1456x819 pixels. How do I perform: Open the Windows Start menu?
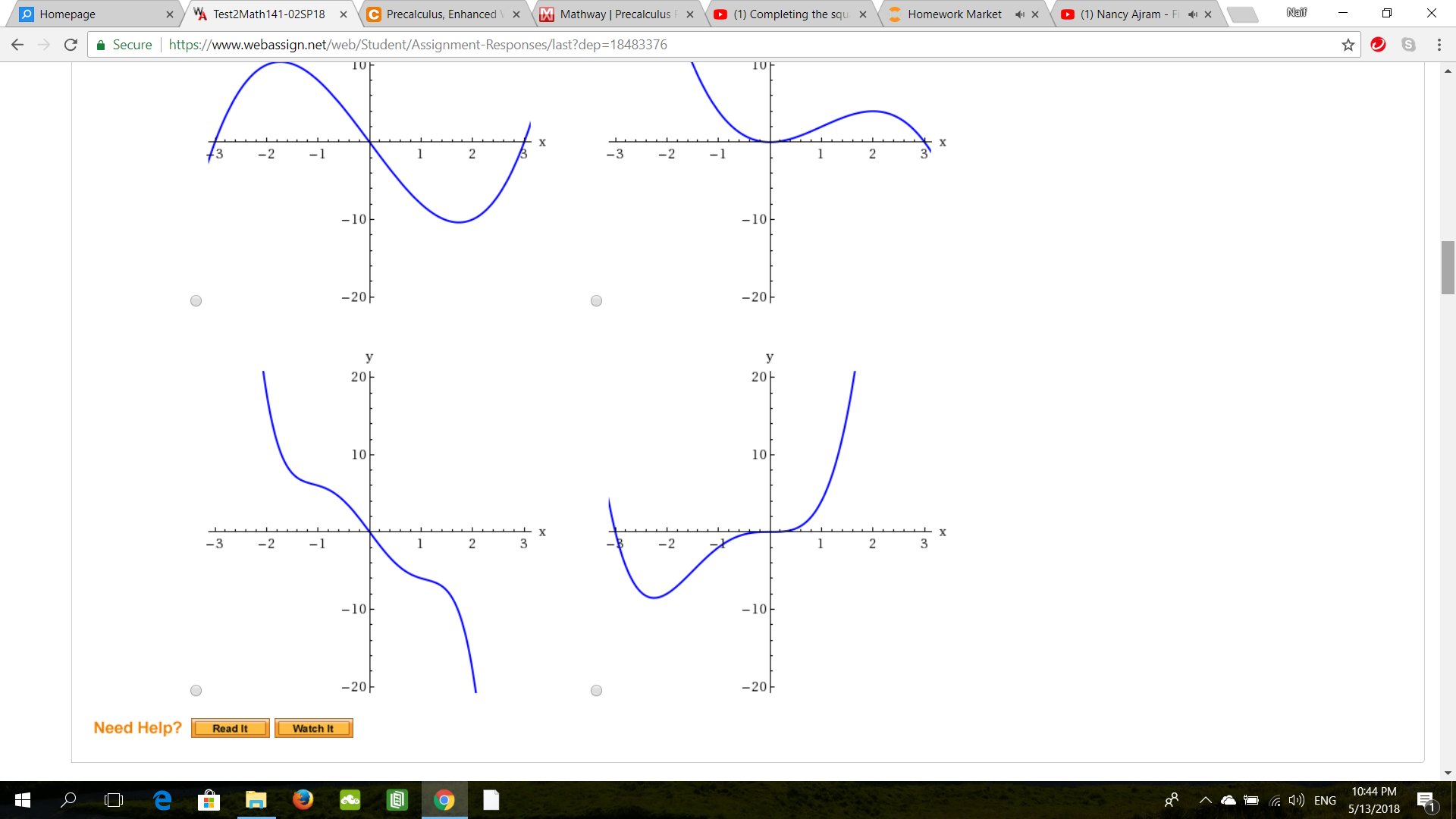tap(22, 800)
